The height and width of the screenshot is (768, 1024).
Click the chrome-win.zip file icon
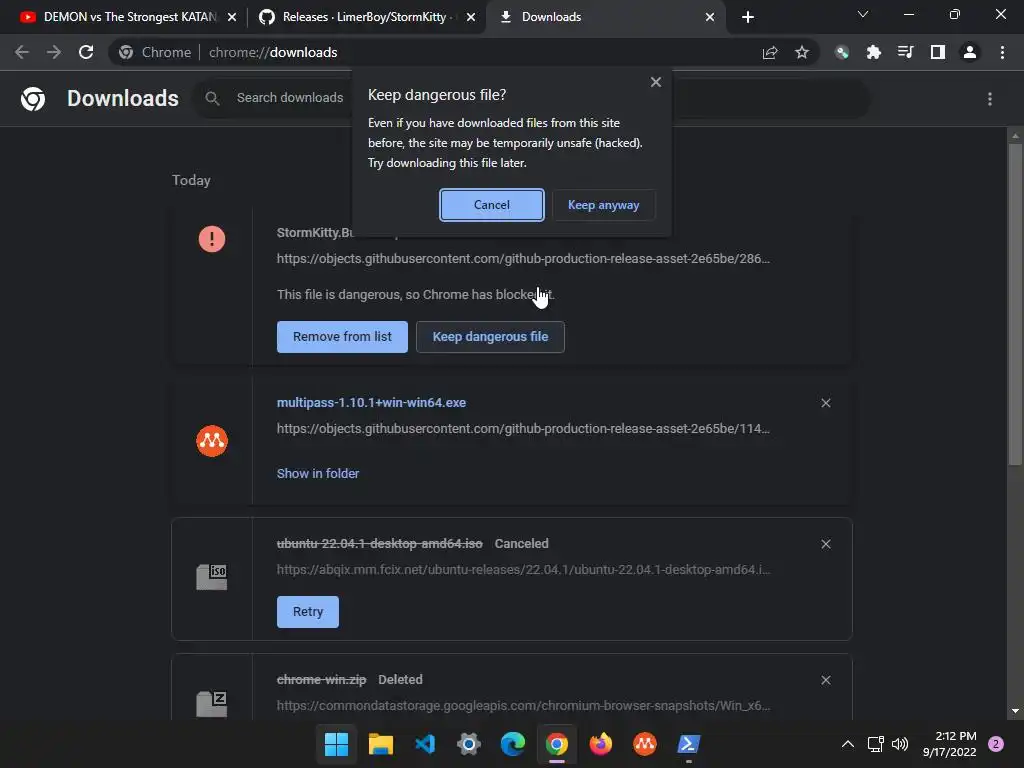pos(212,704)
